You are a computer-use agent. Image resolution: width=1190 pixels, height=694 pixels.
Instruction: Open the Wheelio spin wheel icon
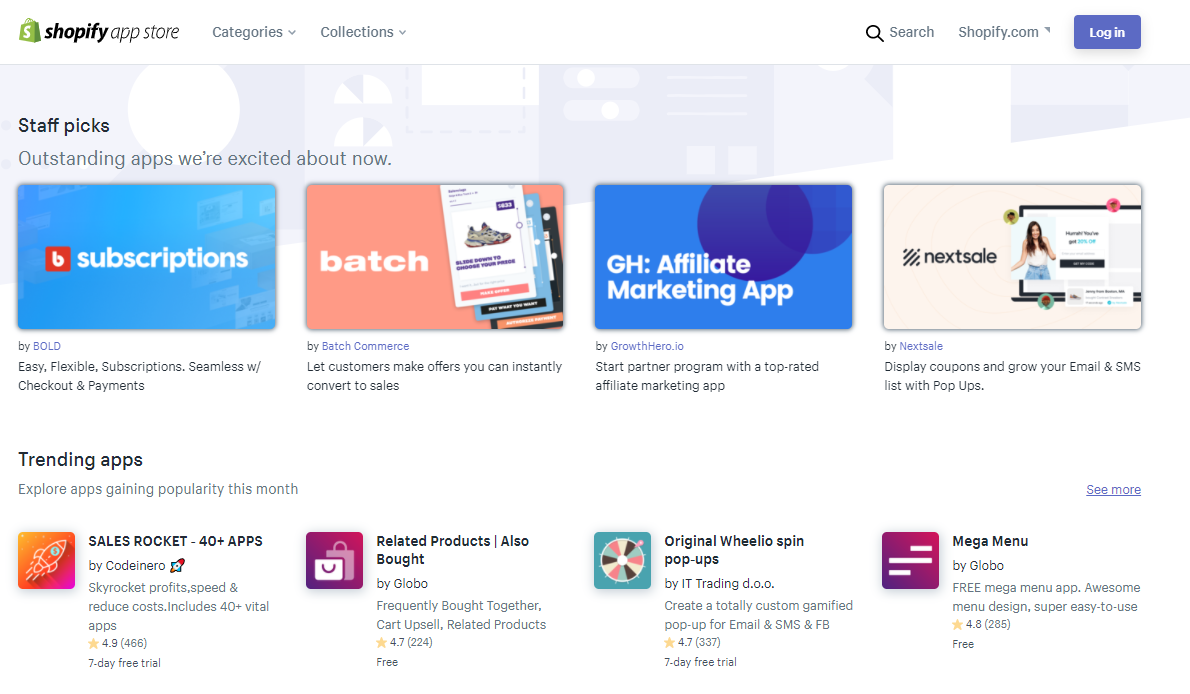(x=622, y=560)
